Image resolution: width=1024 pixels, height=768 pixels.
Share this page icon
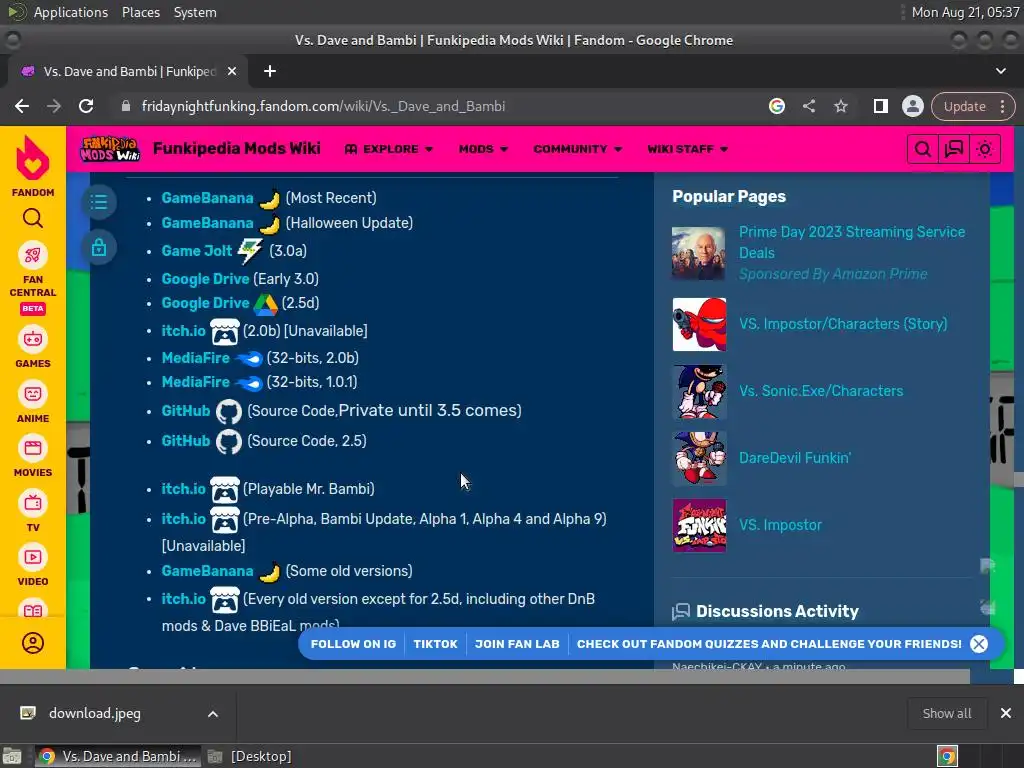tap(808, 106)
